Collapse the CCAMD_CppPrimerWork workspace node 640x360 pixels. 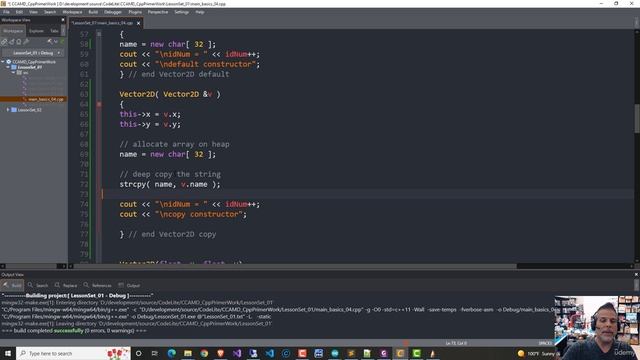tap(3, 62)
